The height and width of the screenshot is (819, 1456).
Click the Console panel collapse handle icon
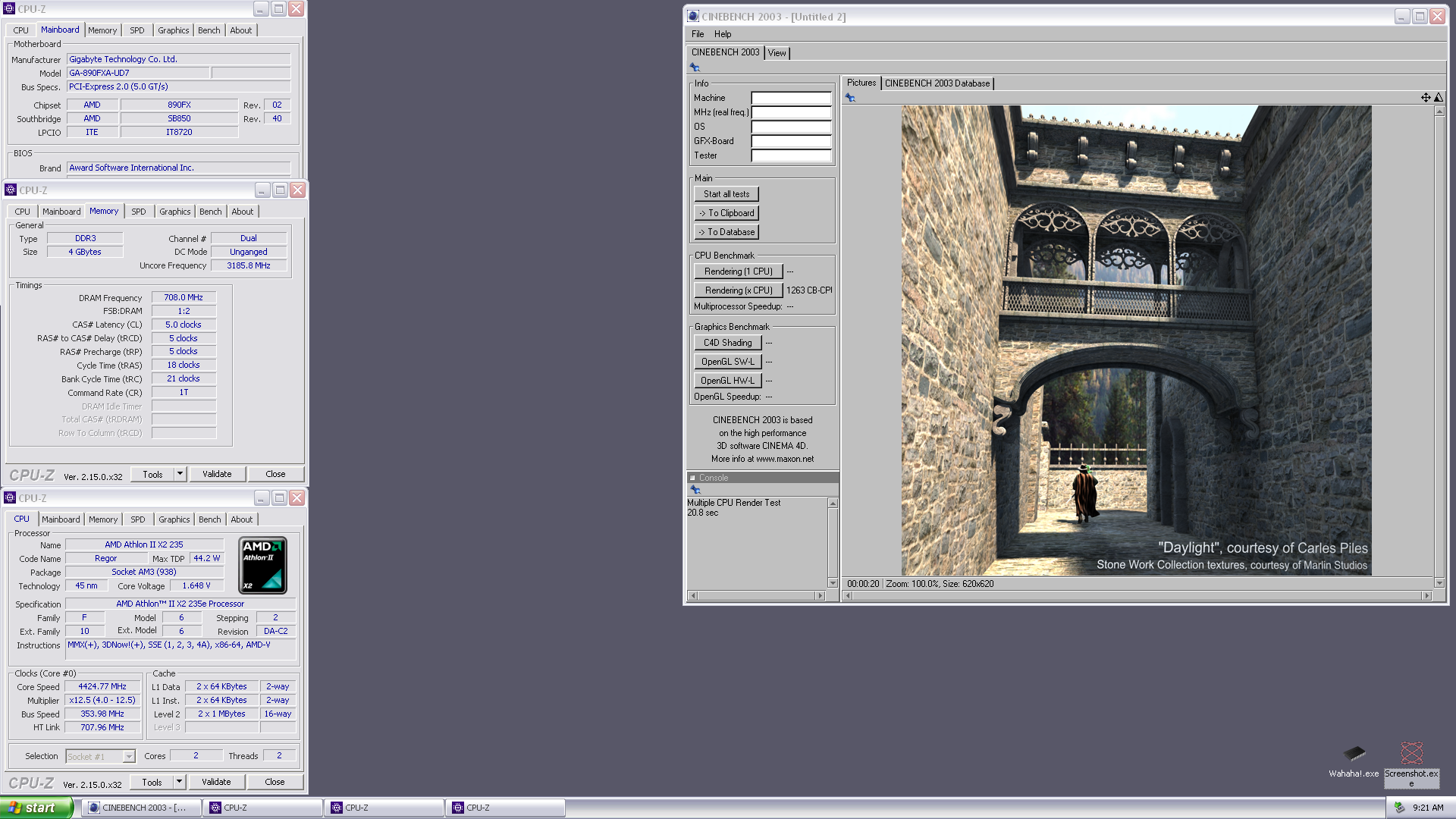[692, 478]
